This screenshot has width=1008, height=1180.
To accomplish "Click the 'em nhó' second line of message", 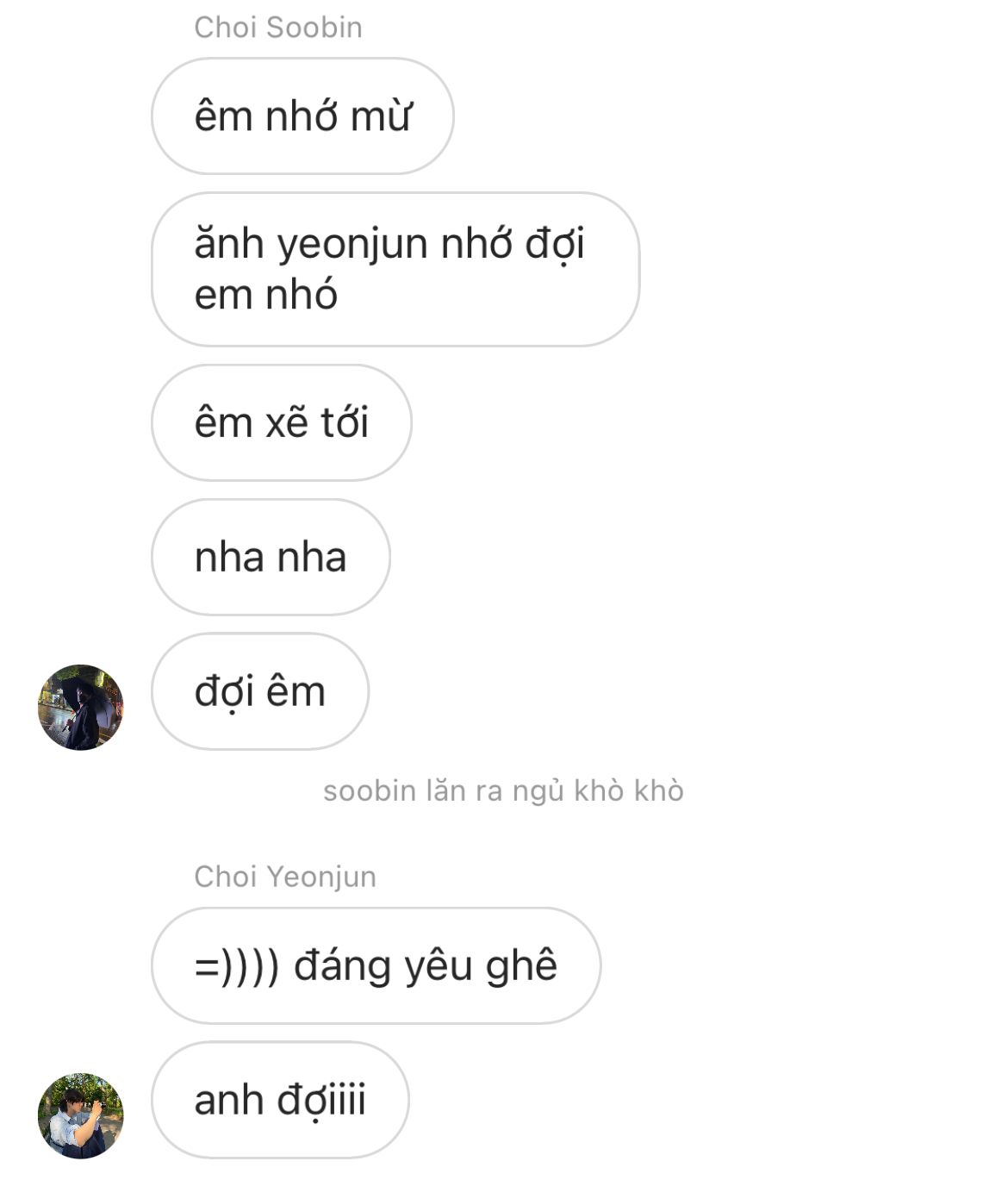I will click(266, 295).
